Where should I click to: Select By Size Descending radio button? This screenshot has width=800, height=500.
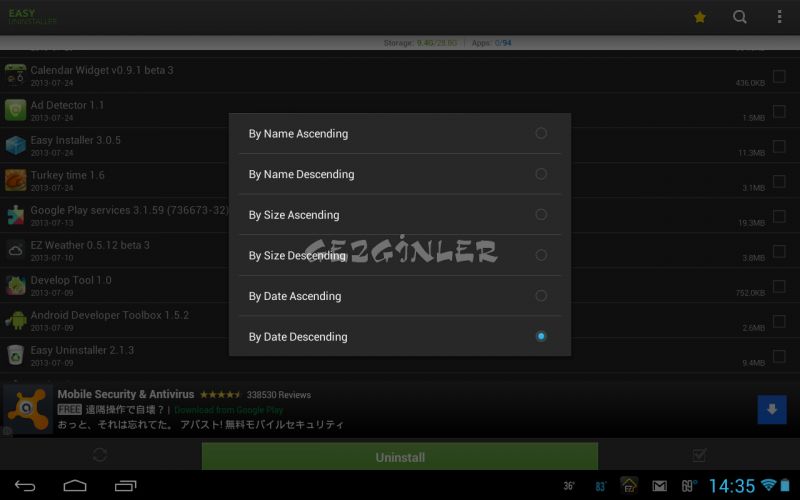541,255
